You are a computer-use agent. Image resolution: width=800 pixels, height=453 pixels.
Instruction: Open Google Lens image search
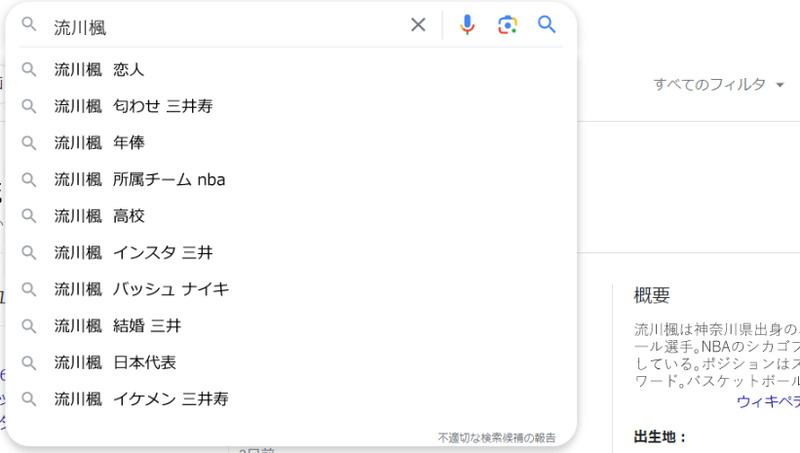(x=507, y=25)
